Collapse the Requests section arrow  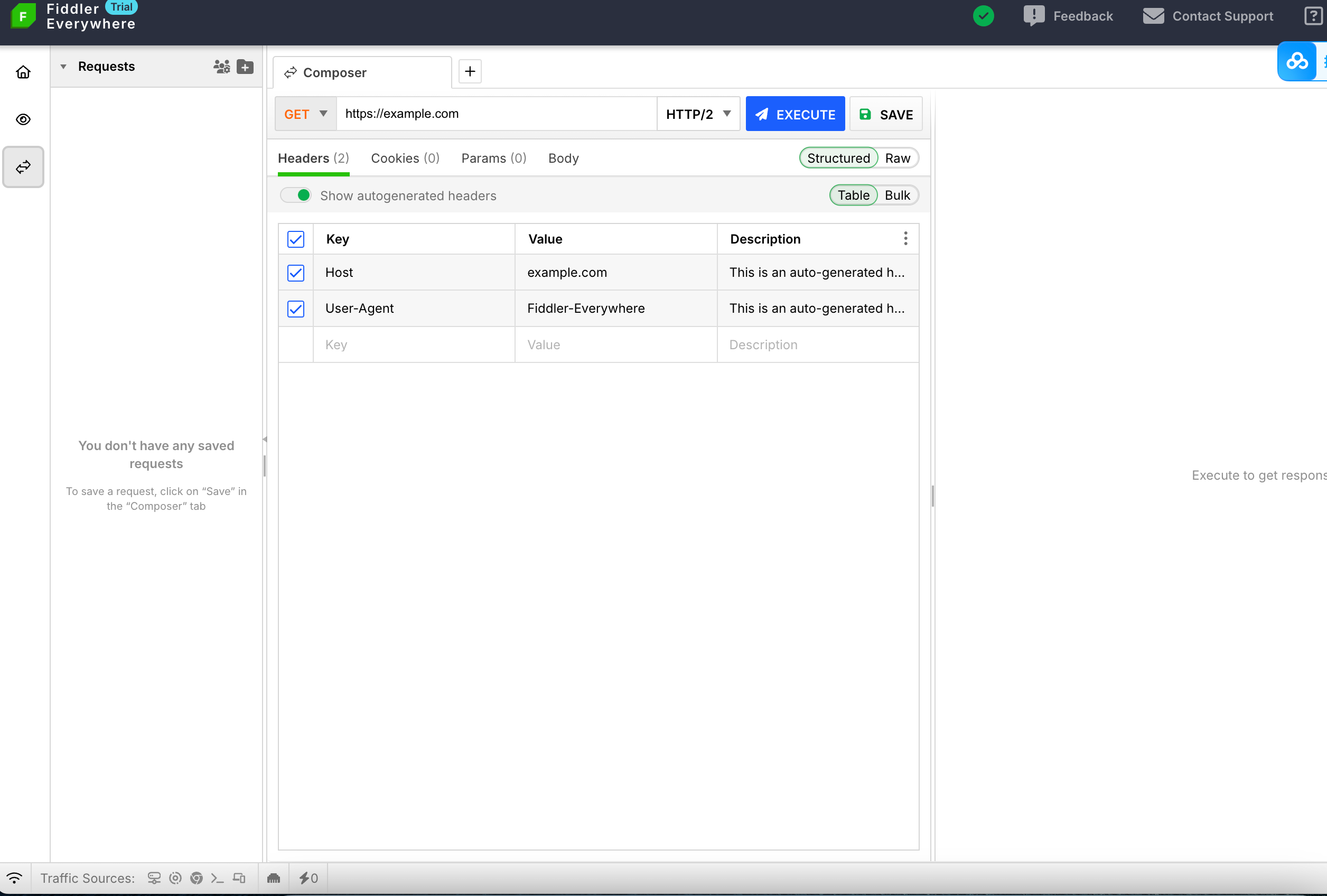coord(63,67)
